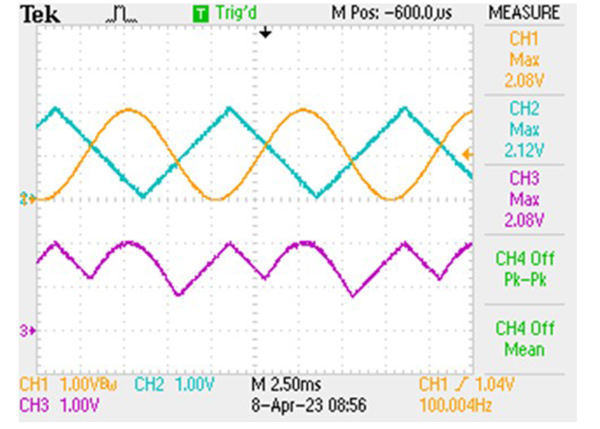Select the CH1 Max measurement

click(x=524, y=60)
